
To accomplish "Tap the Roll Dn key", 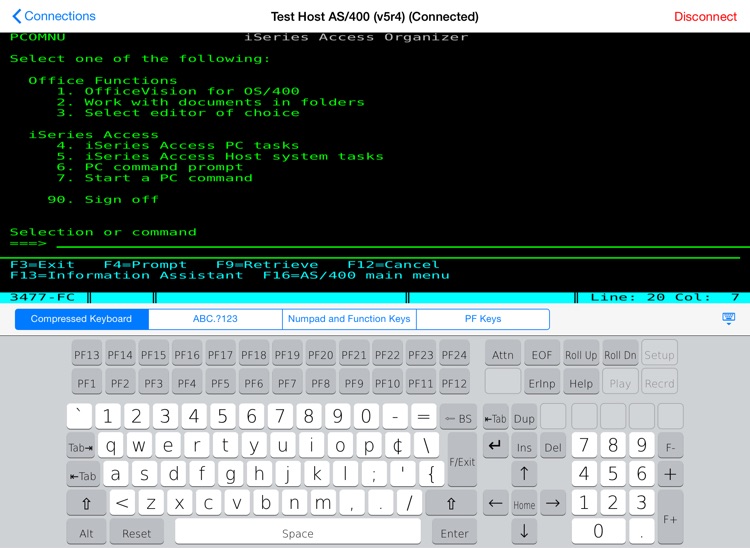I will 620,355.
